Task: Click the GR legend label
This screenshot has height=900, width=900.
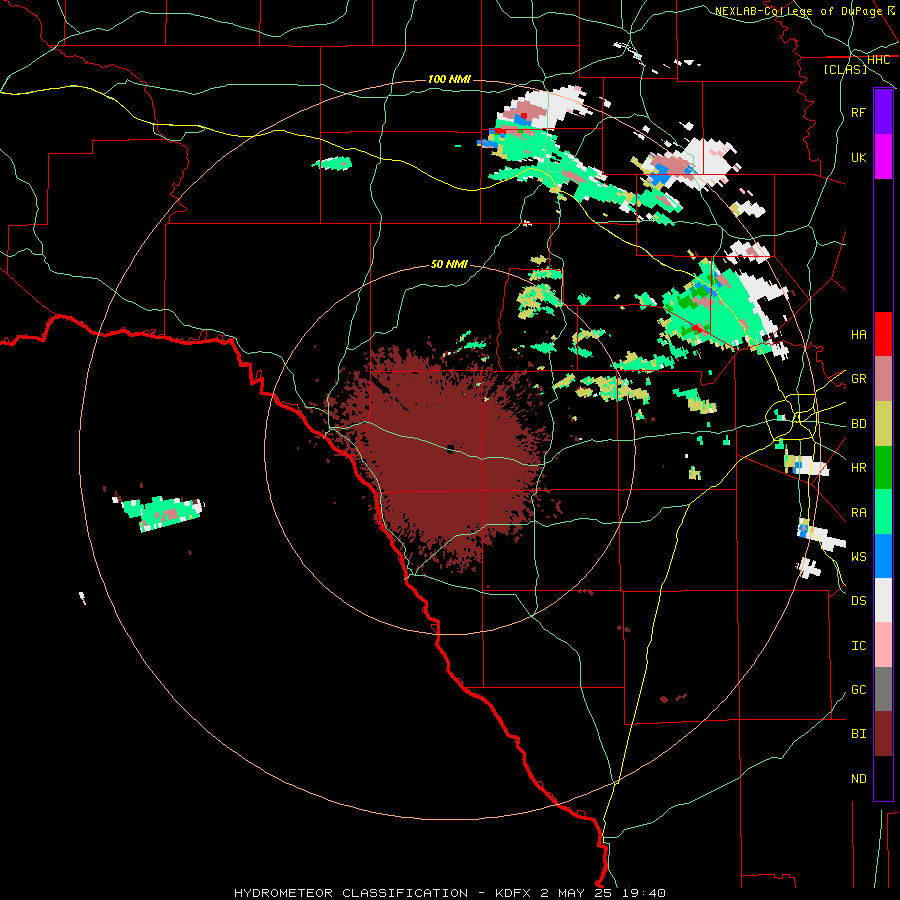Action: point(859,379)
